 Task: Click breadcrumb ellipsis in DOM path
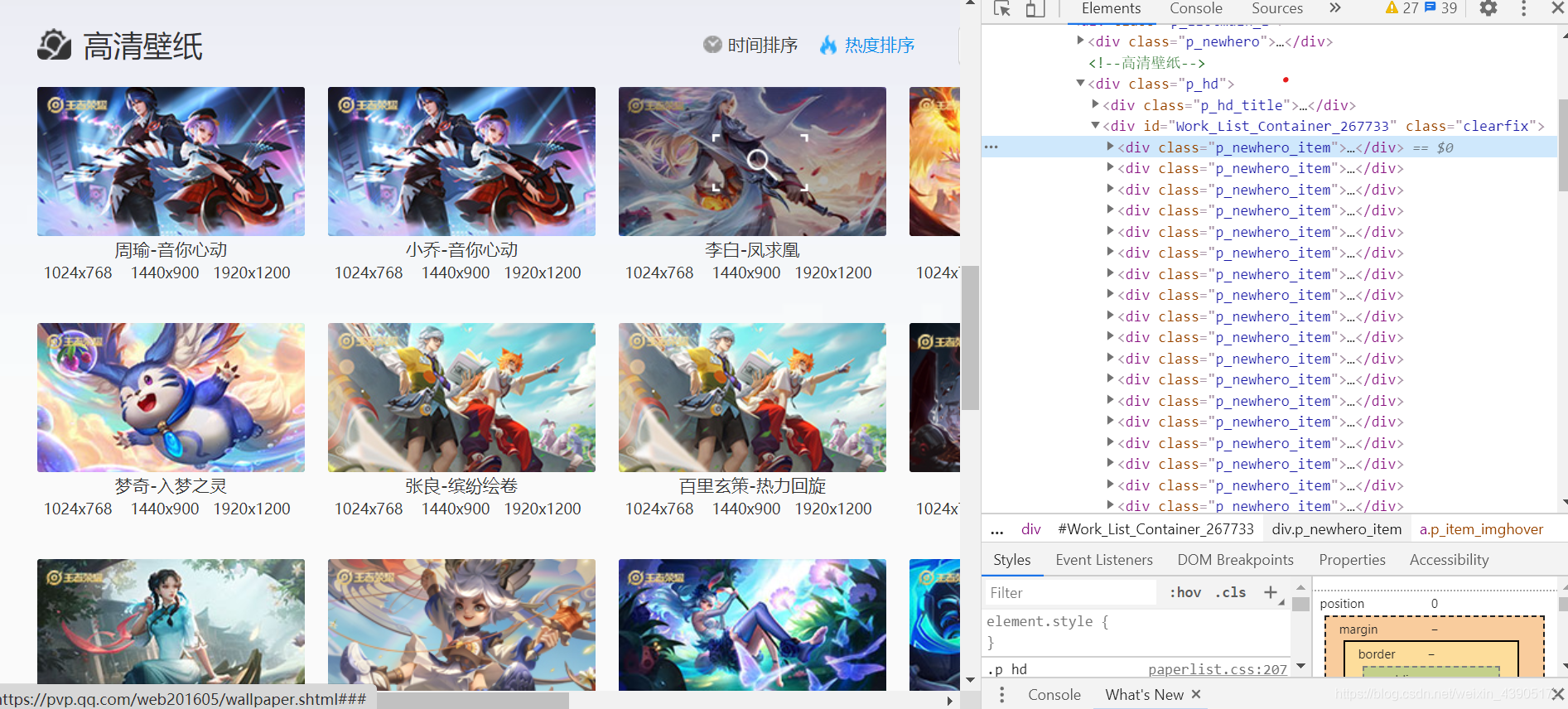(997, 529)
